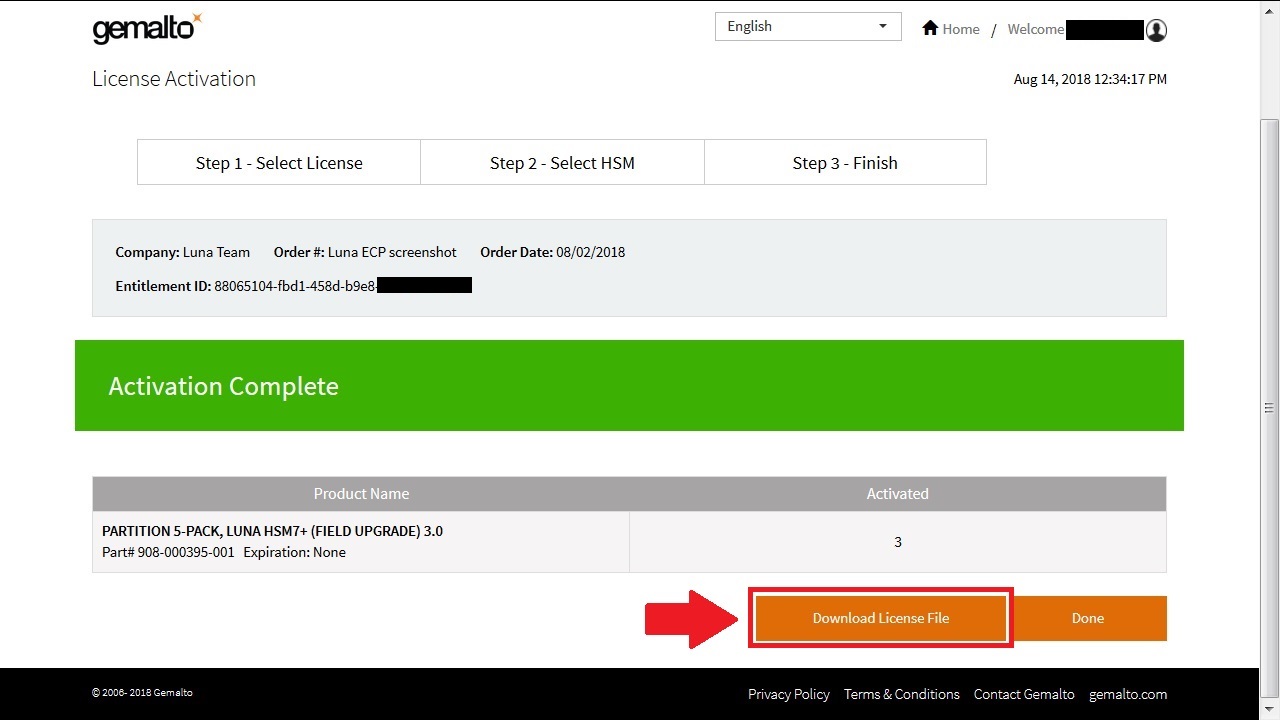Viewport: 1280px width, 720px height.
Task: Click the Gemalto logo
Action: pos(146,29)
